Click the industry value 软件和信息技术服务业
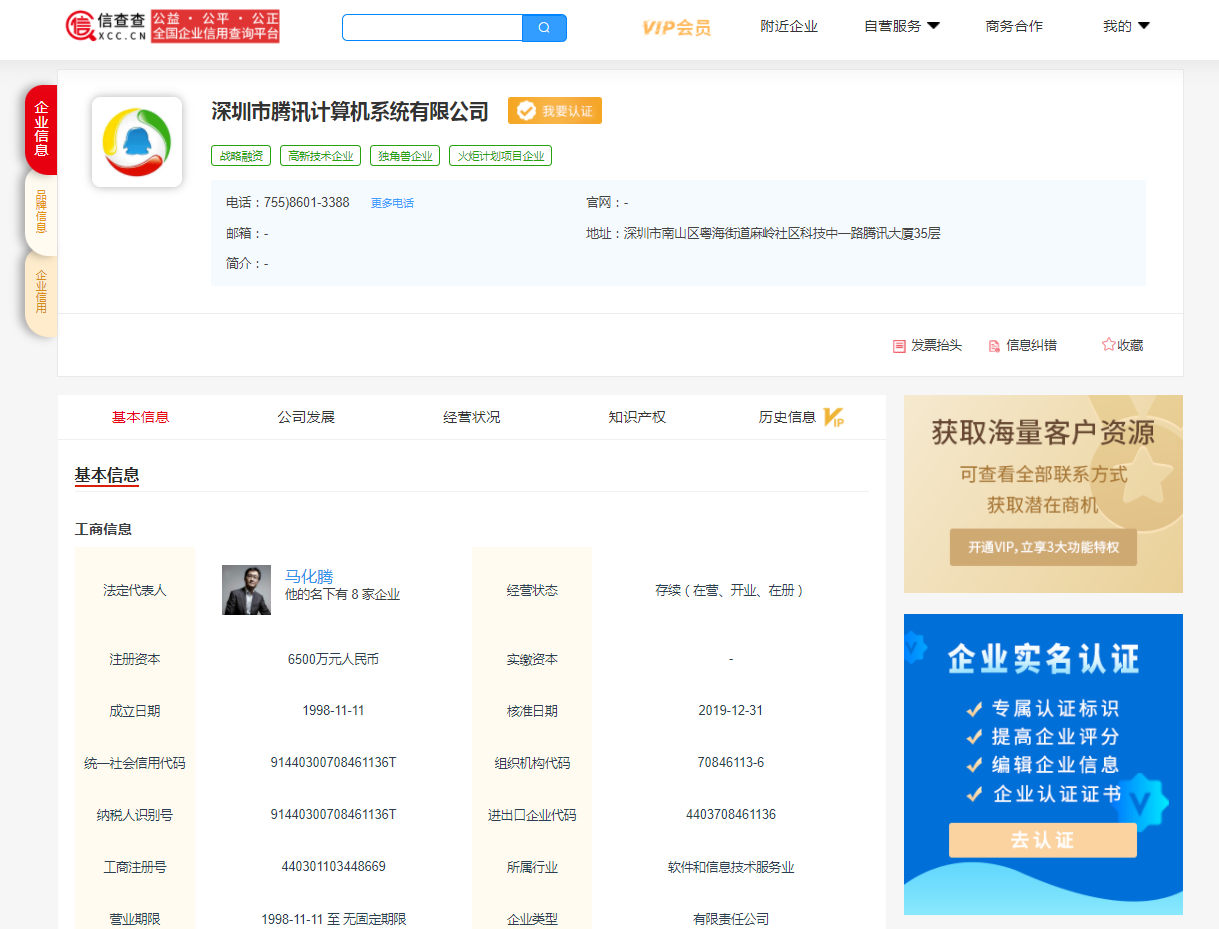Image resolution: width=1219 pixels, height=929 pixels. [731, 867]
